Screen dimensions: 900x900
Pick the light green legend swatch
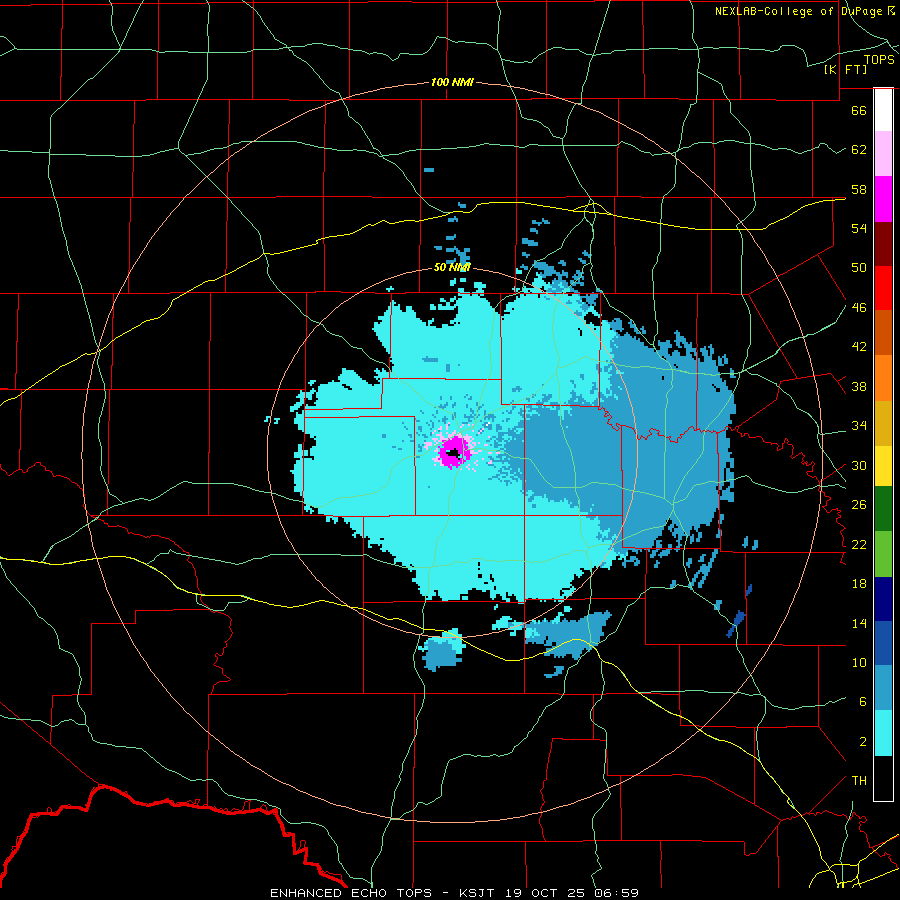883,554
